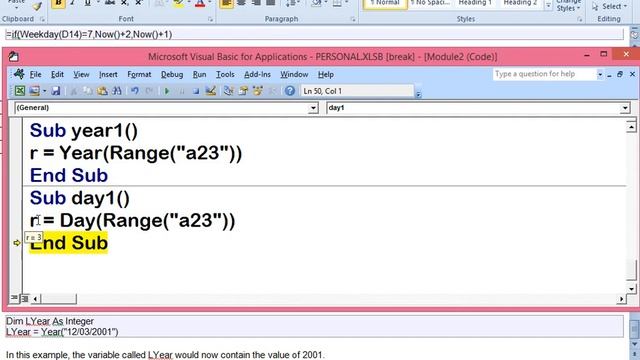Click the r = Year(Range("a23")) line
640x360 pixels.
point(136,153)
